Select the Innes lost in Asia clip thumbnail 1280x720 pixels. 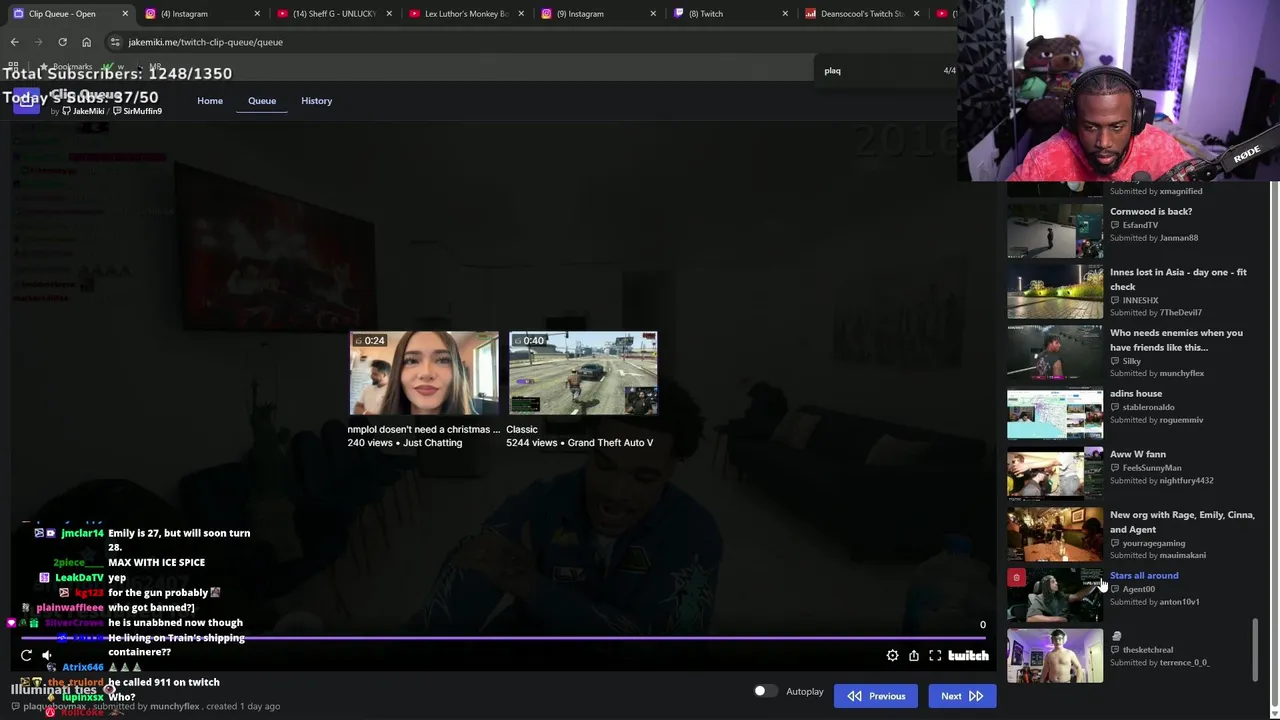pyautogui.click(x=1055, y=291)
